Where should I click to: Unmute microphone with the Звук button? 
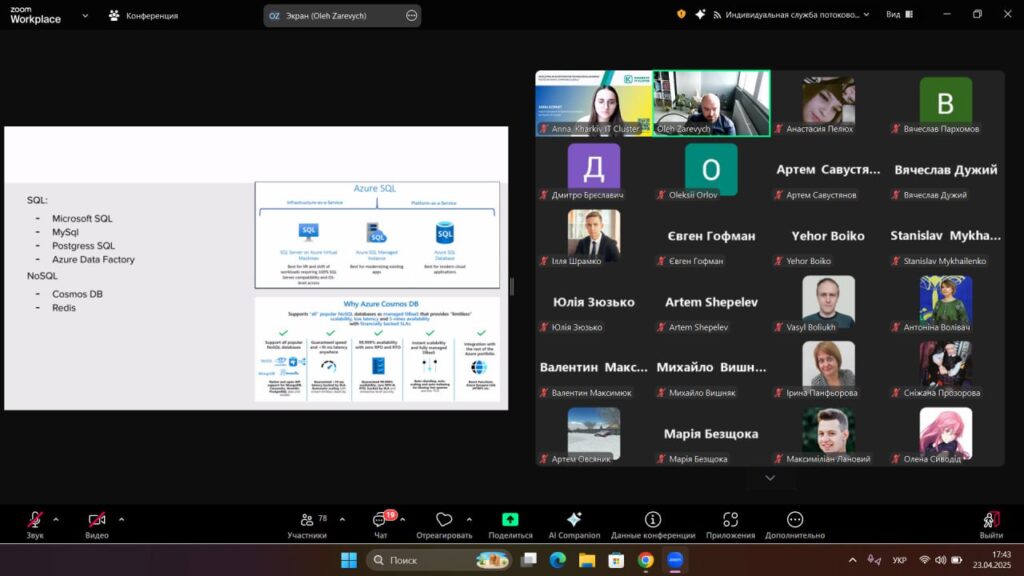coord(35,524)
